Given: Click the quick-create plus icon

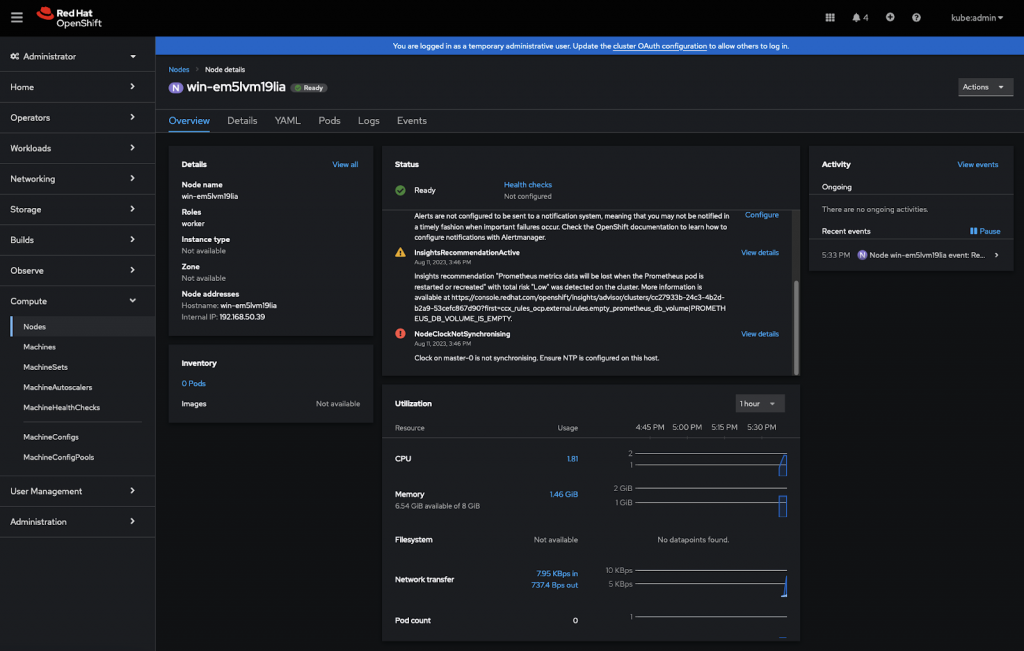Looking at the screenshot, I should pos(889,16).
